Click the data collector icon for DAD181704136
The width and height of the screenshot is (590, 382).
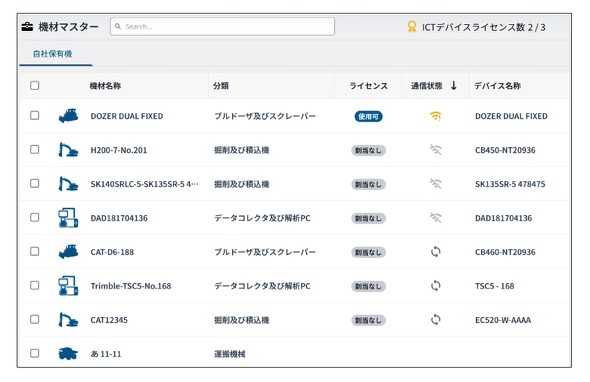click(68, 218)
